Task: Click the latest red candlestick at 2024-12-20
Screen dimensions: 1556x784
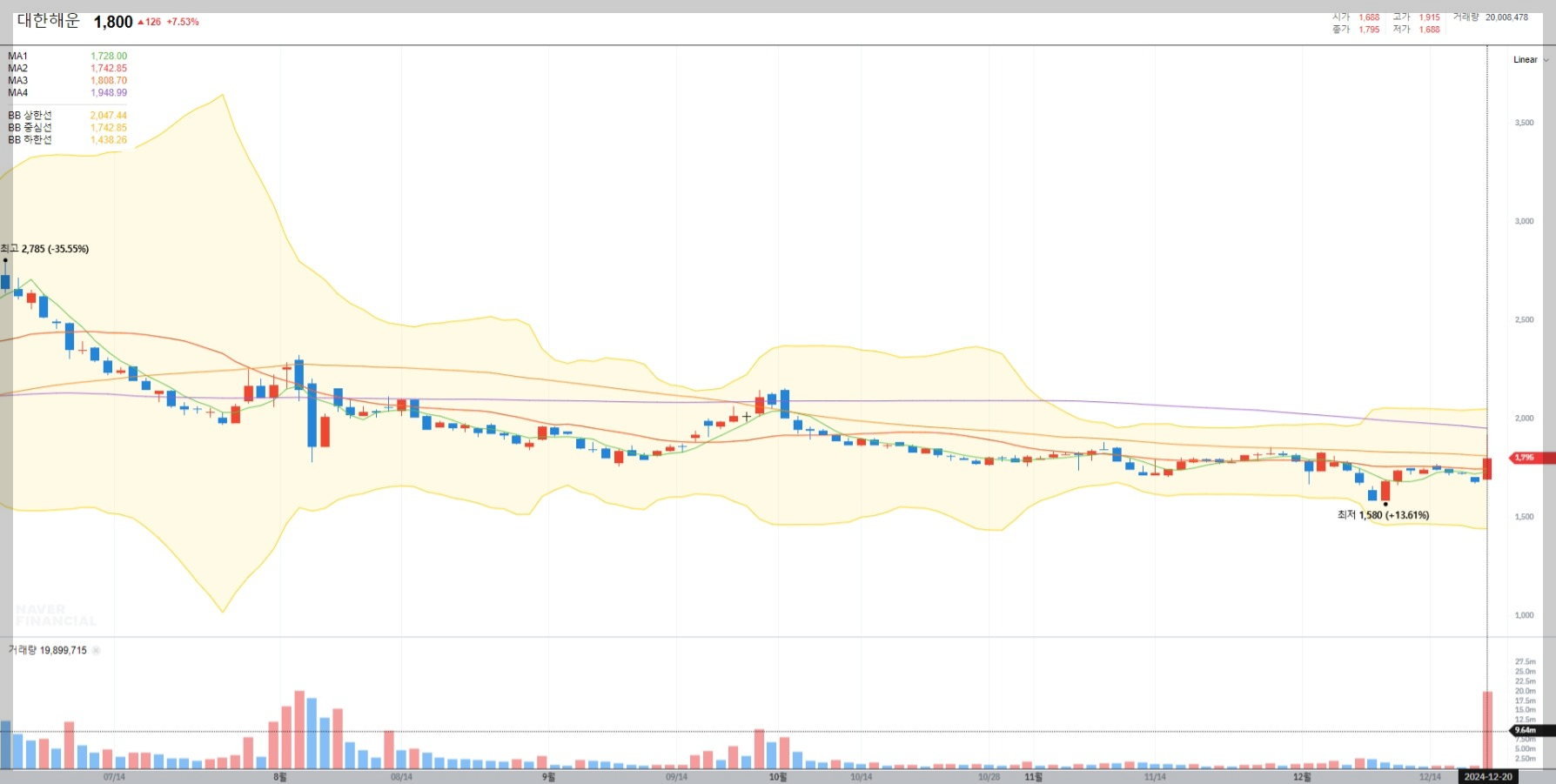Action: point(1487,468)
